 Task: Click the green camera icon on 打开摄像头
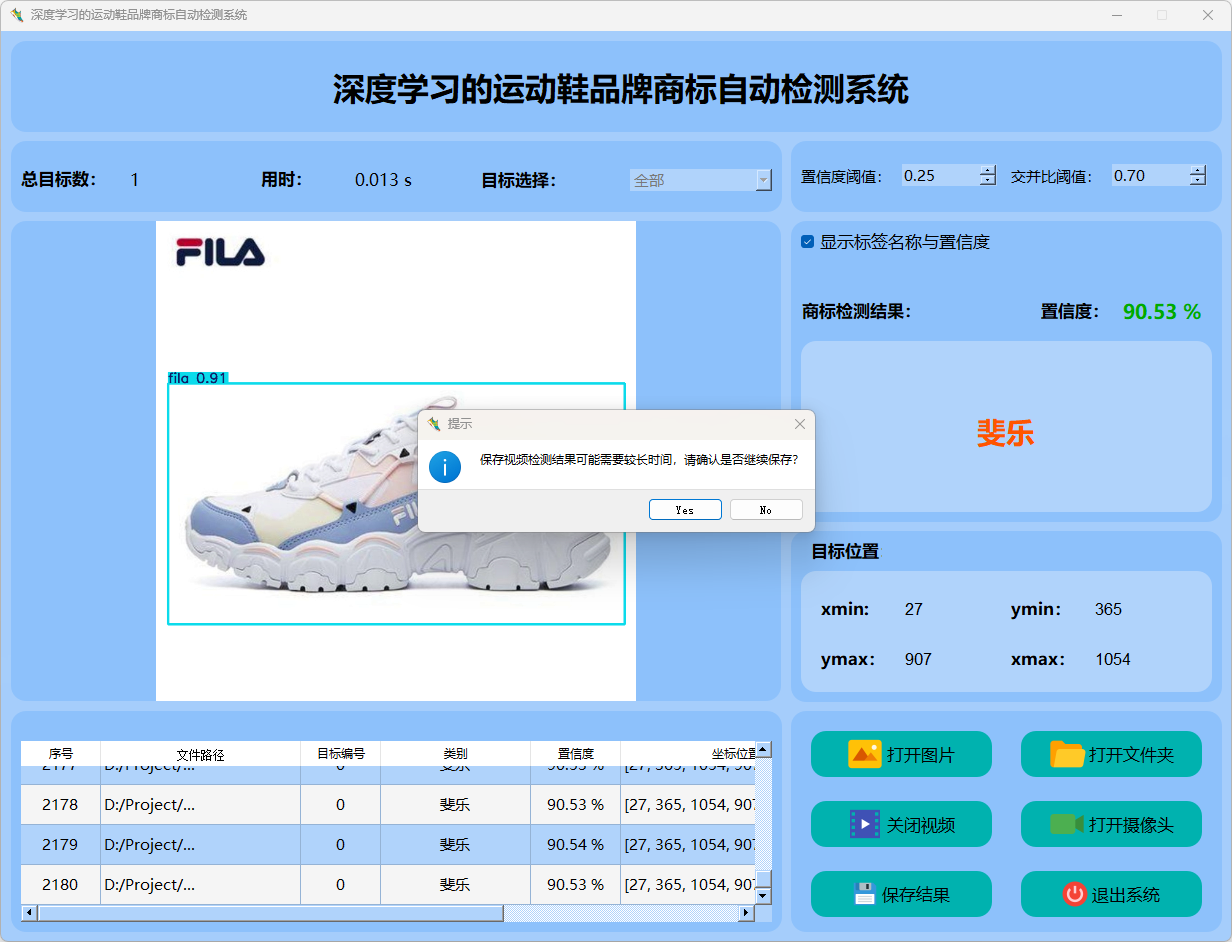[1067, 824]
